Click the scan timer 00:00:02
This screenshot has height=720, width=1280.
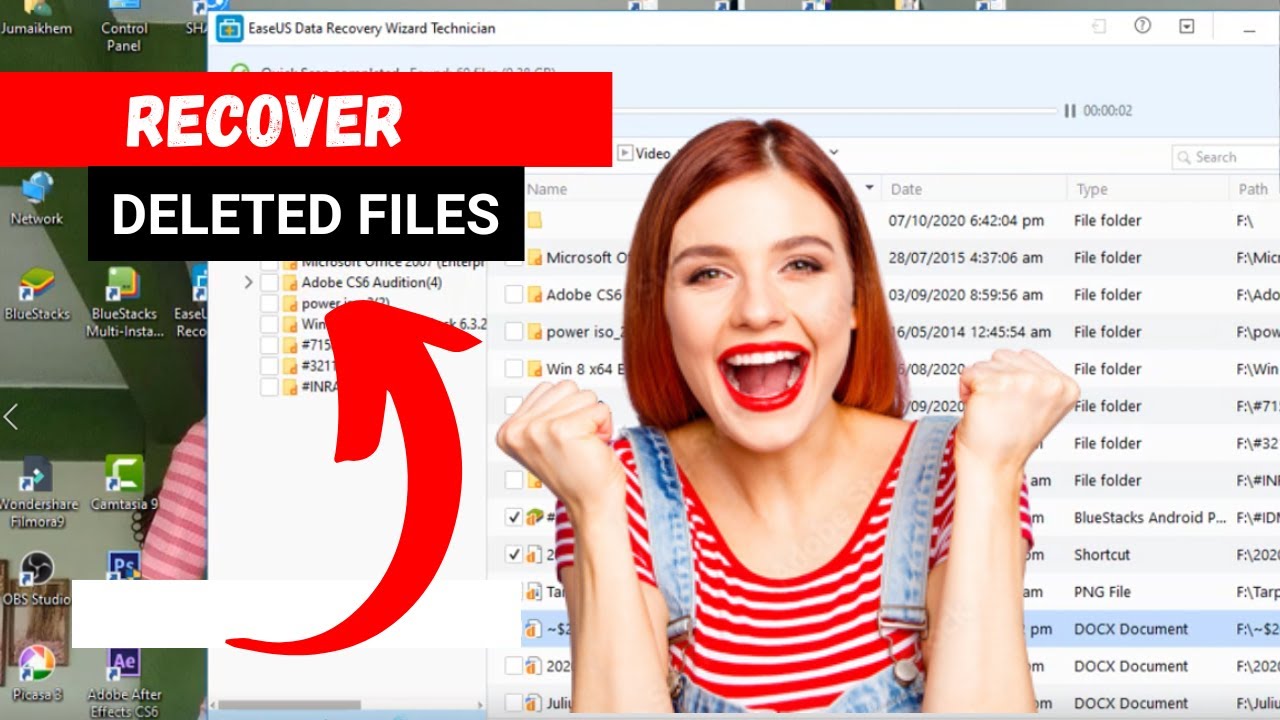tap(1108, 110)
